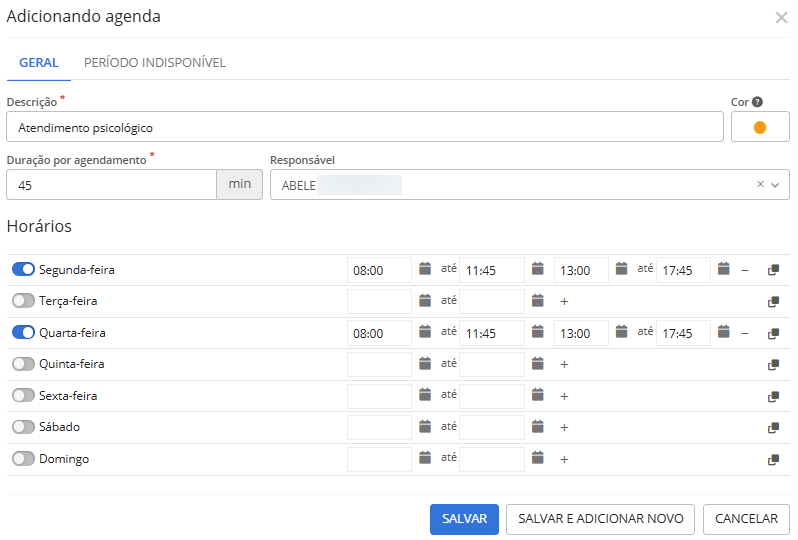Disable the Segunda-feira toggle
This screenshot has height=540, width=798.
23,269
